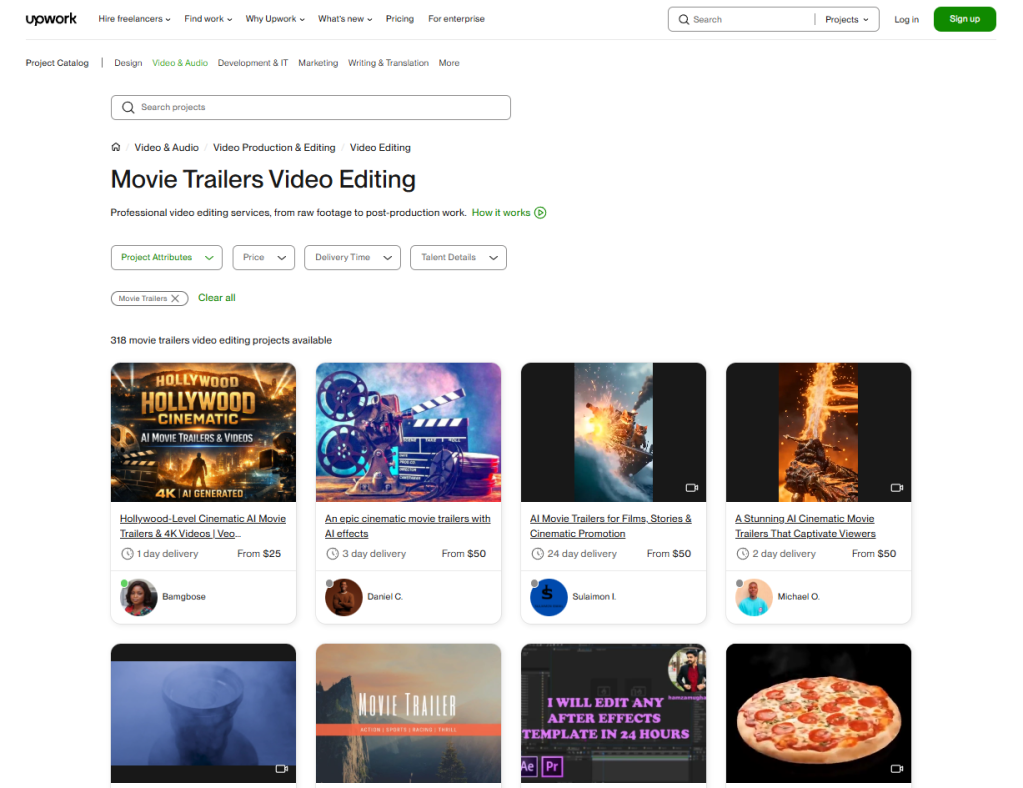Expand the Delivery Time dropdown
The image size is (1023, 788).
pyautogui.click(x=352, y=257)
